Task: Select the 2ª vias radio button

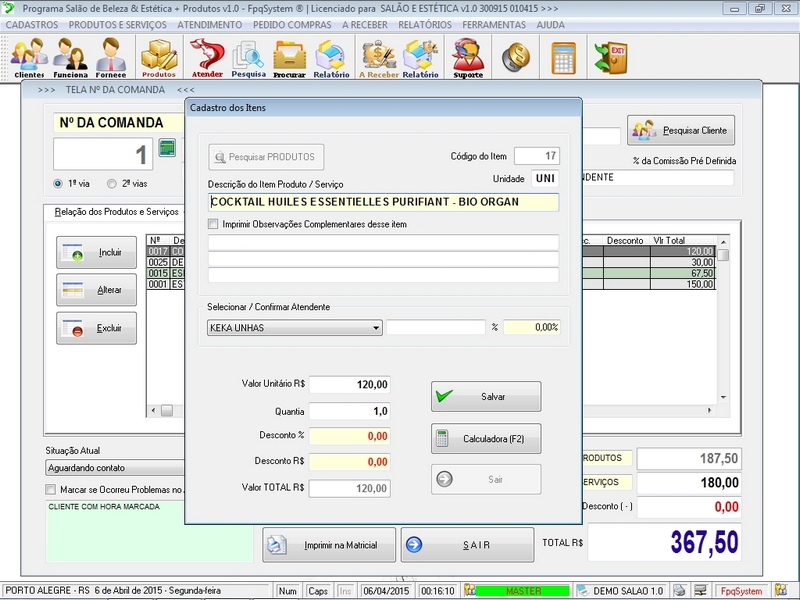Action: coord(113,184)
